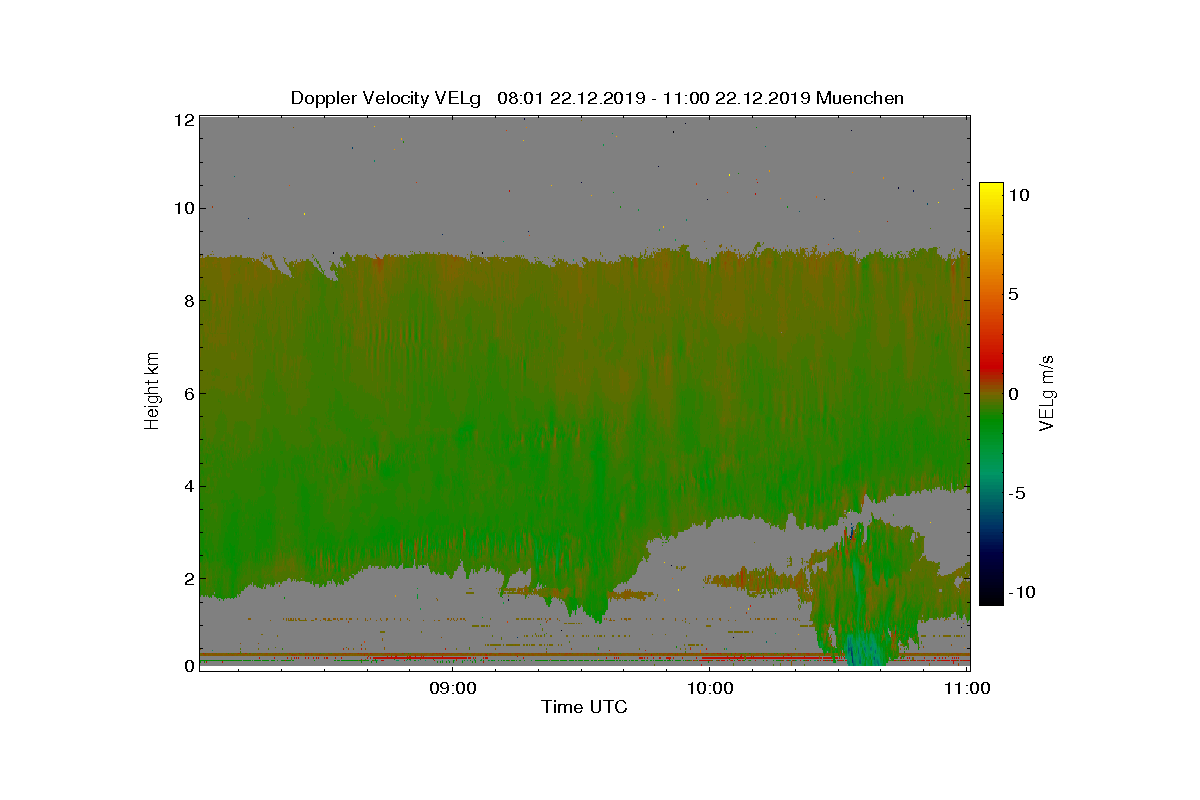Viewport: 1200px width, 800px height.
Task: Click the '10:00' time tick label
Action: (x=712, y=688)
